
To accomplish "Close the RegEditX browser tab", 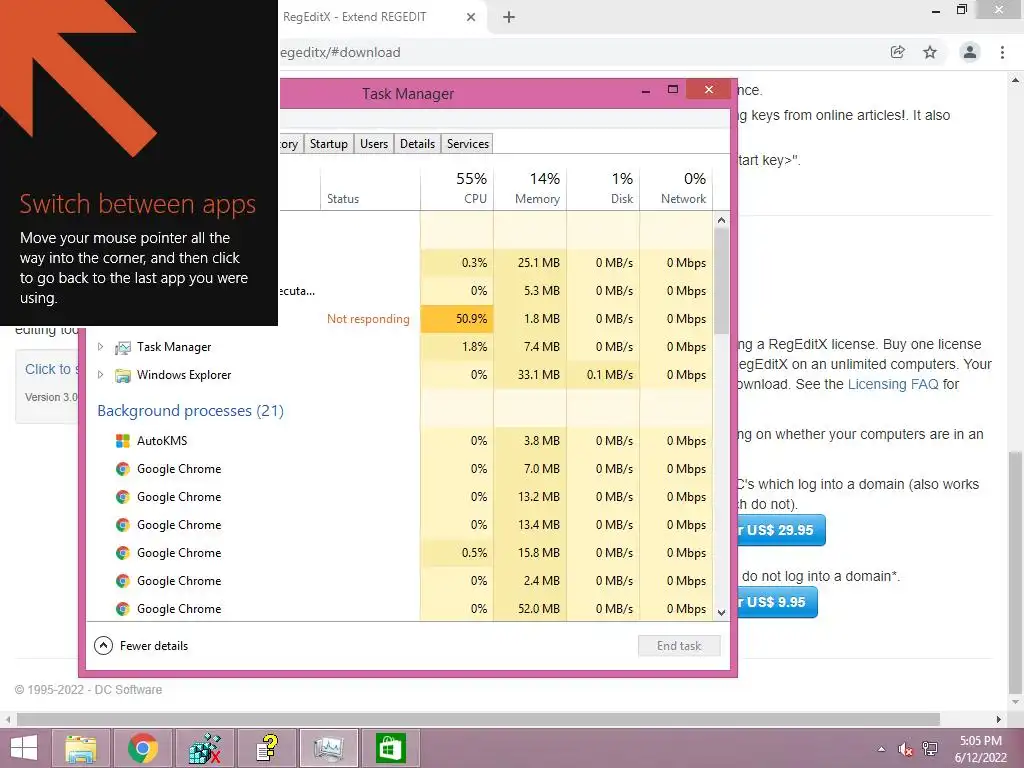I will point(471,18).
